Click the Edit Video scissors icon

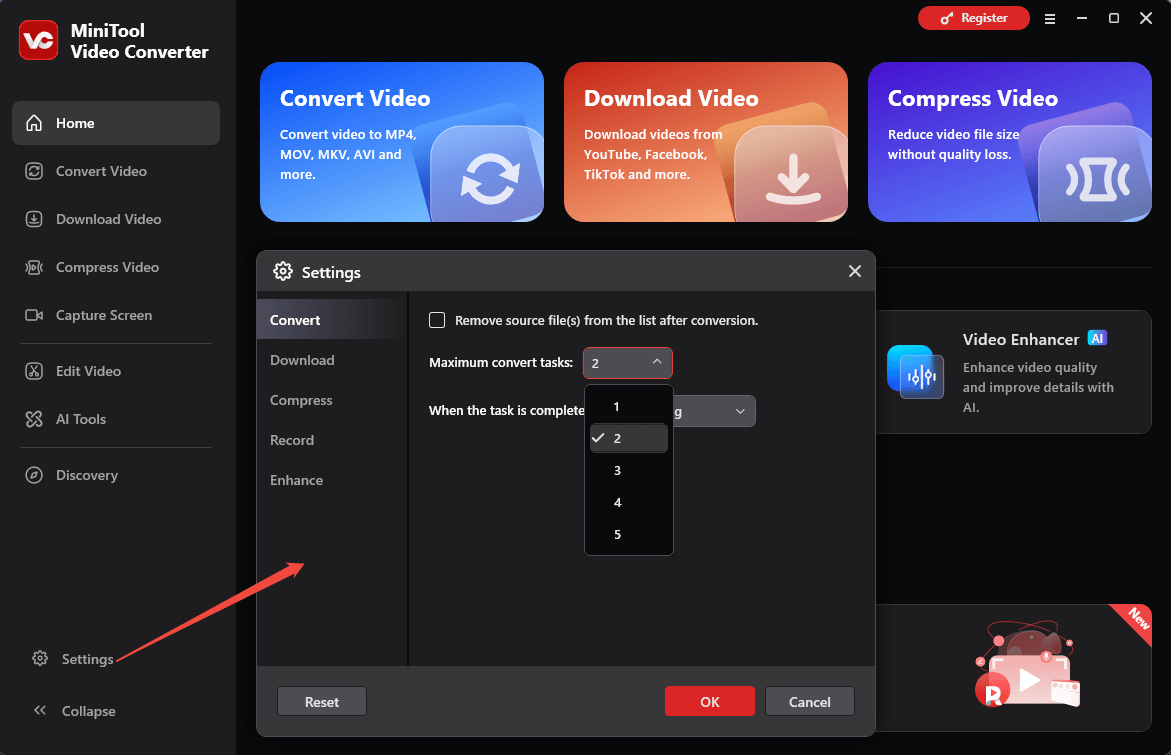(x=34, y=371)
